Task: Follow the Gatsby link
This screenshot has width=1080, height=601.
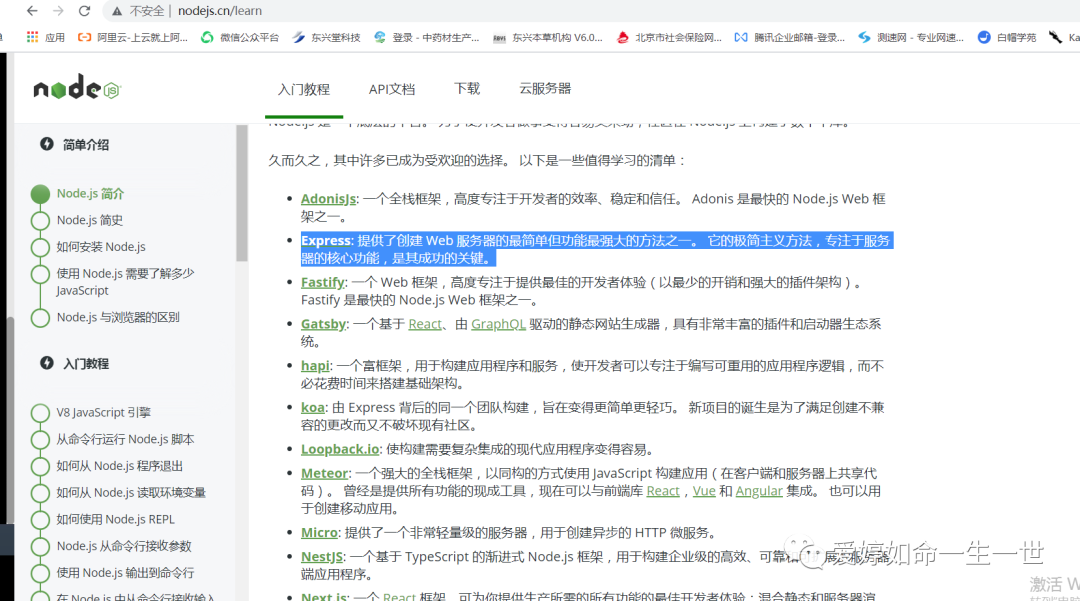Action: 324,324
